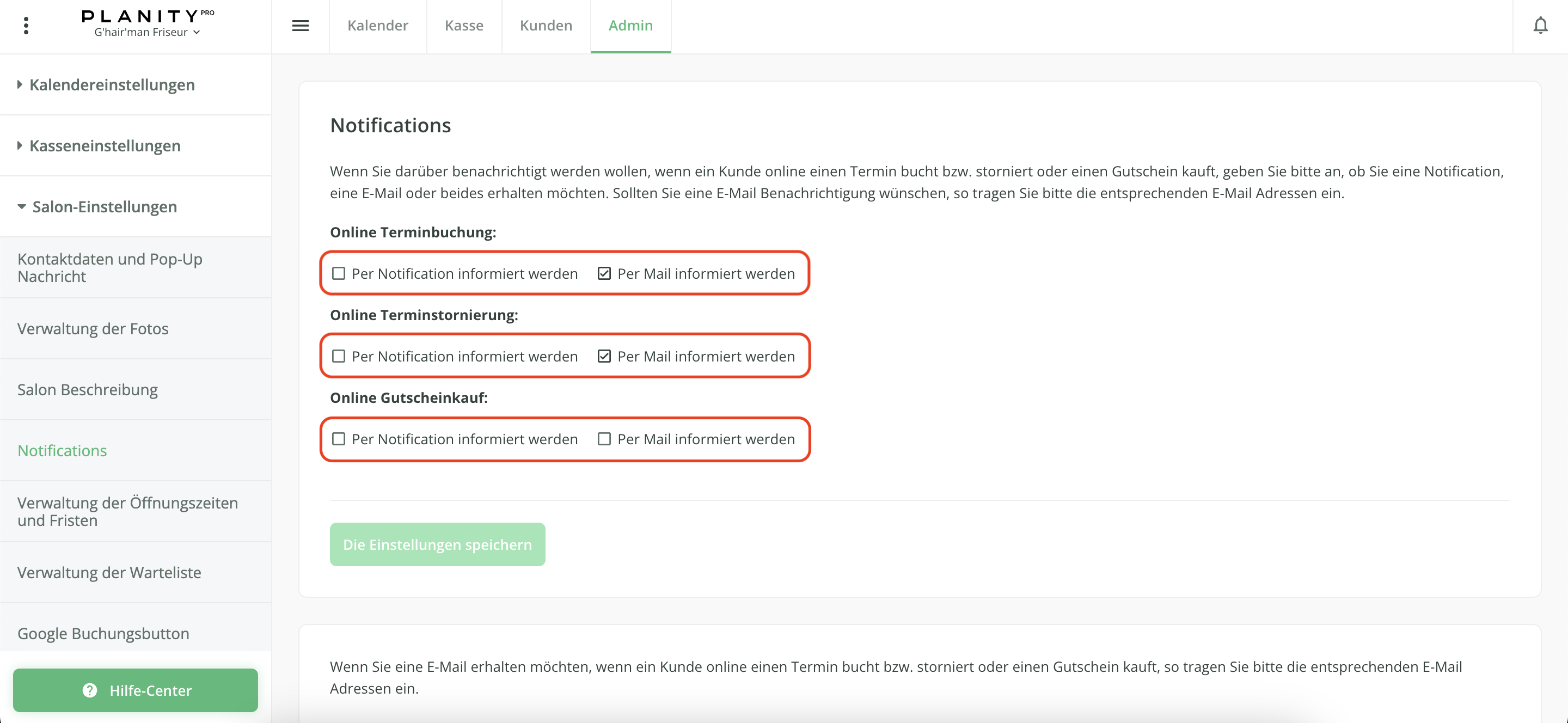Uncheck mail option for Online Terminstornierung

(x=604, y=356)
